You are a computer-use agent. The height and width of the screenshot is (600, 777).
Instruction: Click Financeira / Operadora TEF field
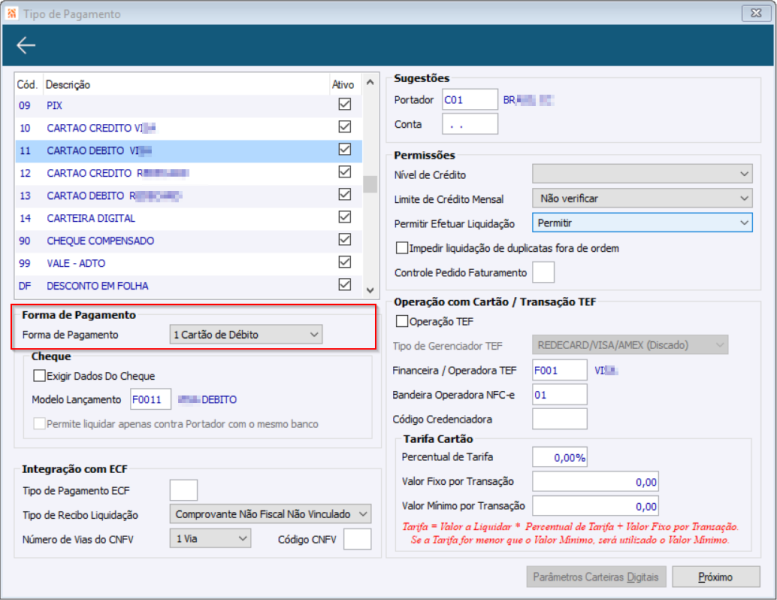[559, 370]
